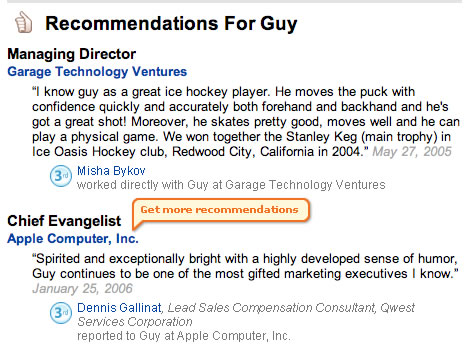Open the Garage Technology Ventures company link
Viewport: 470px width, 362px height.
(97, 72)
